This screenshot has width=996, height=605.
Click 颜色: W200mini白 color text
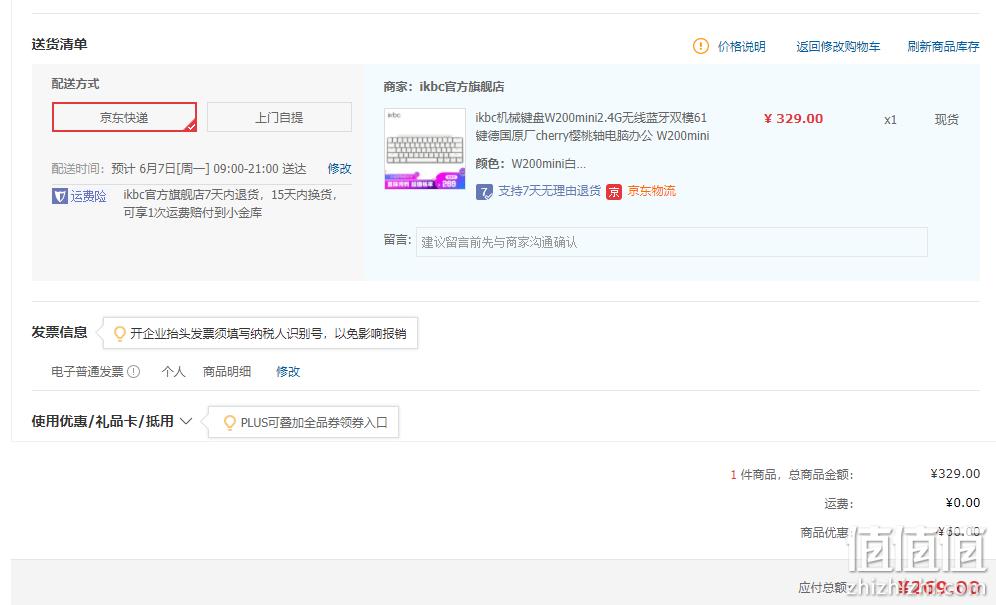tap(530, 163)
